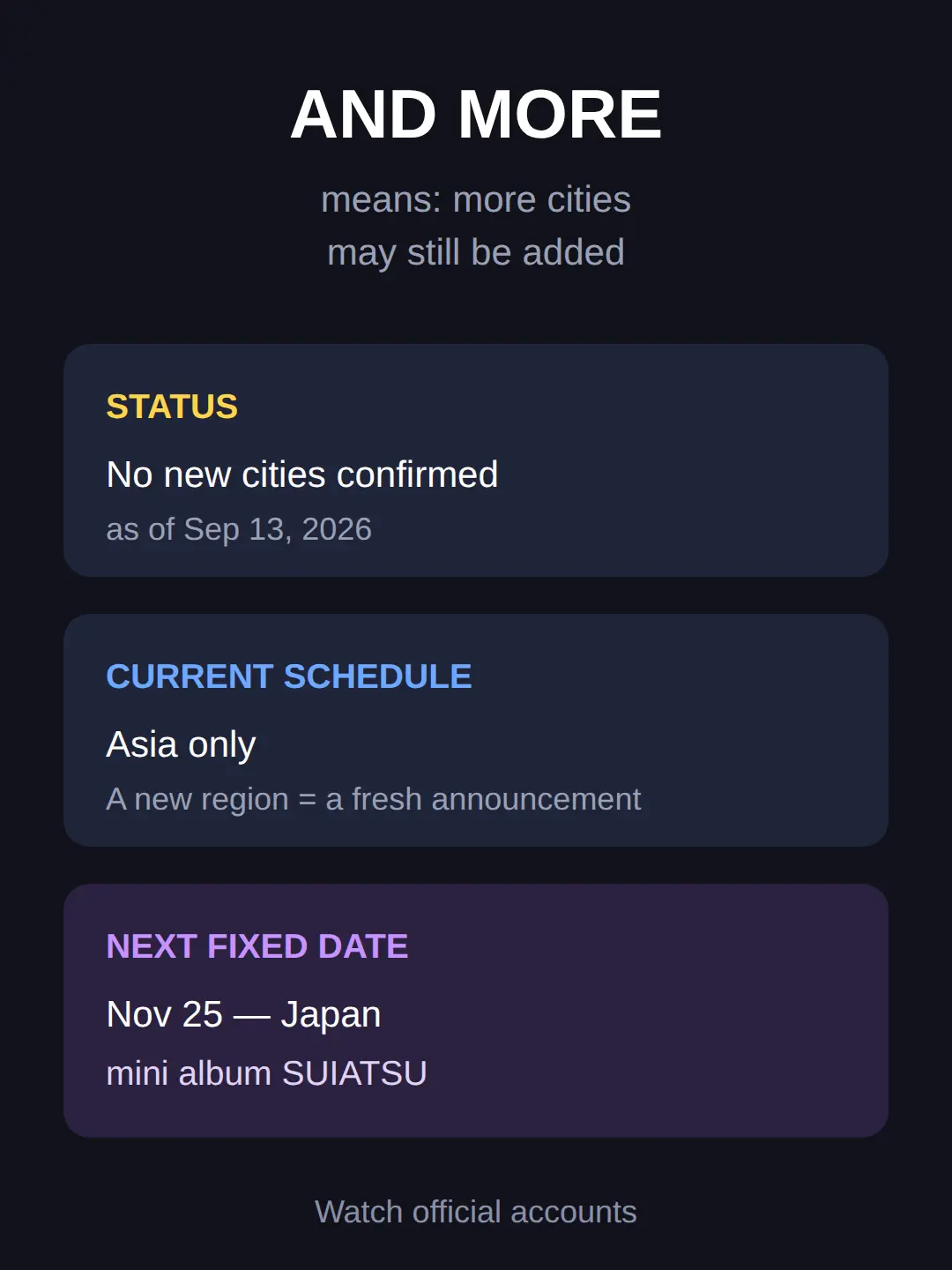
Task: Click the word 'confirmed' in status card
Action: (x=418, y=474)
